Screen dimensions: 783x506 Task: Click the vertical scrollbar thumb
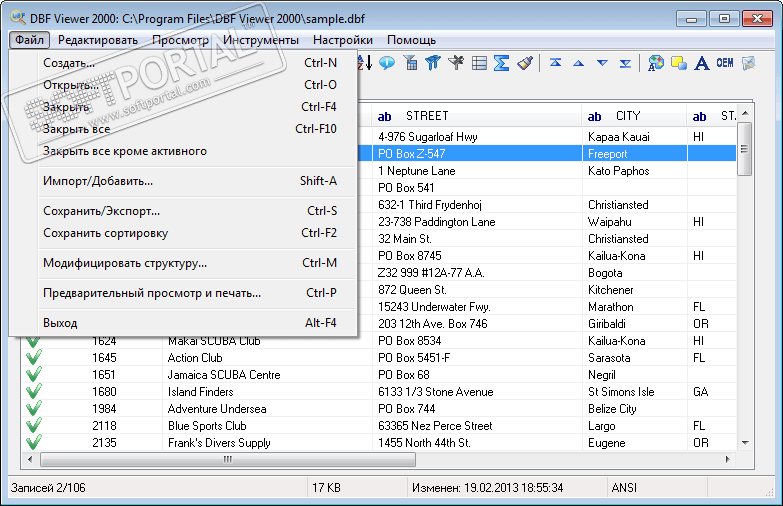point(745,149)
